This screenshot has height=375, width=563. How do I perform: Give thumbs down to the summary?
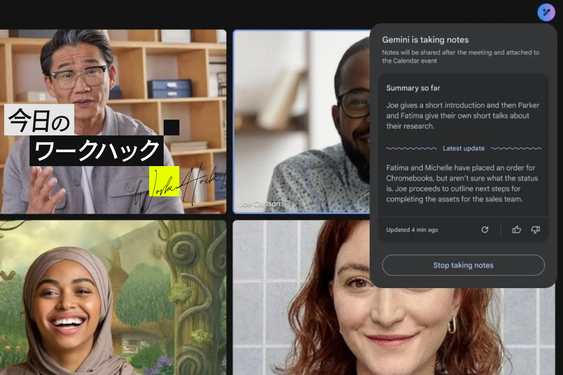(535, 230)
